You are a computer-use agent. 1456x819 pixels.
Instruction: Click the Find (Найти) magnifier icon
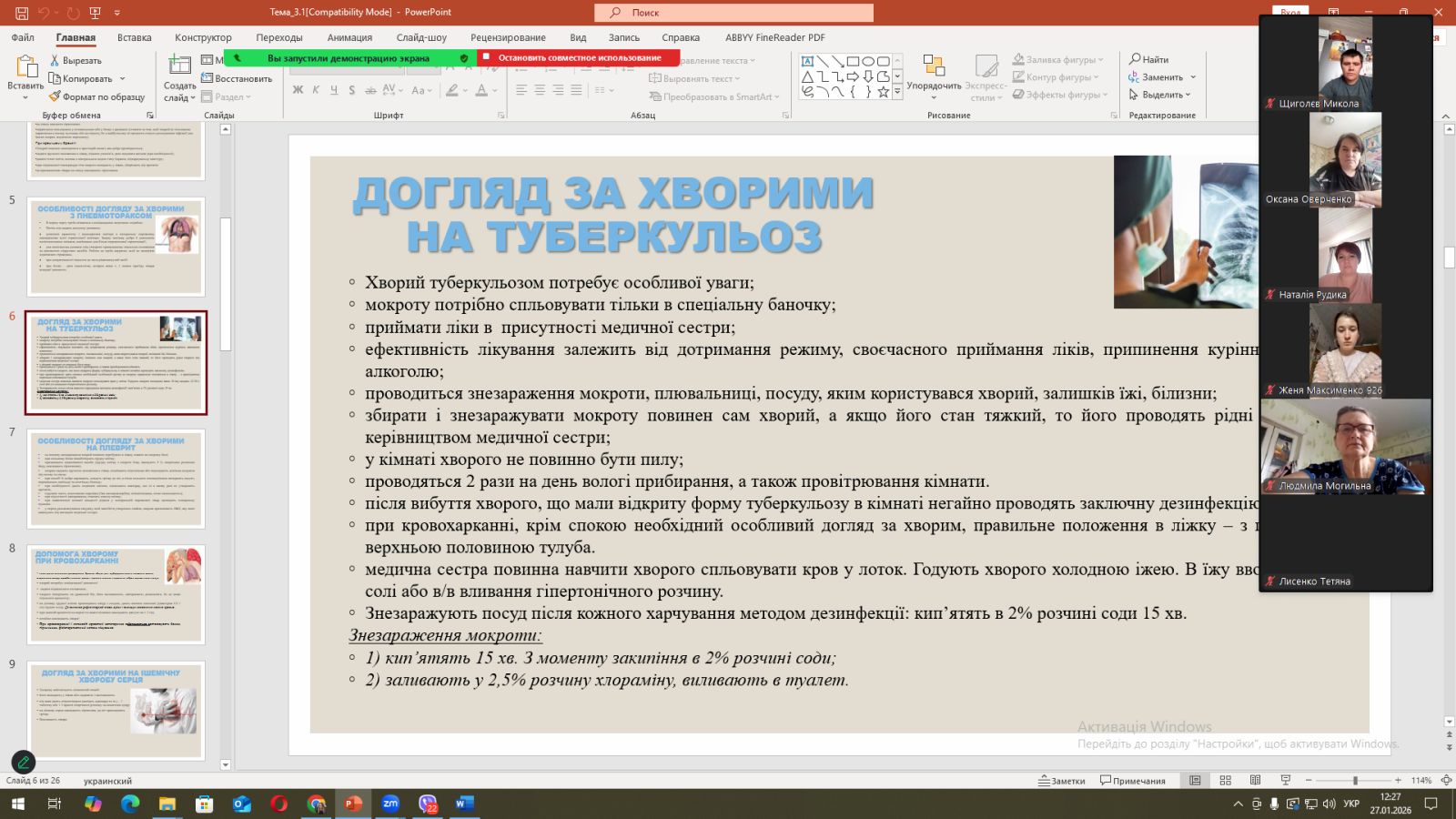1135,59
